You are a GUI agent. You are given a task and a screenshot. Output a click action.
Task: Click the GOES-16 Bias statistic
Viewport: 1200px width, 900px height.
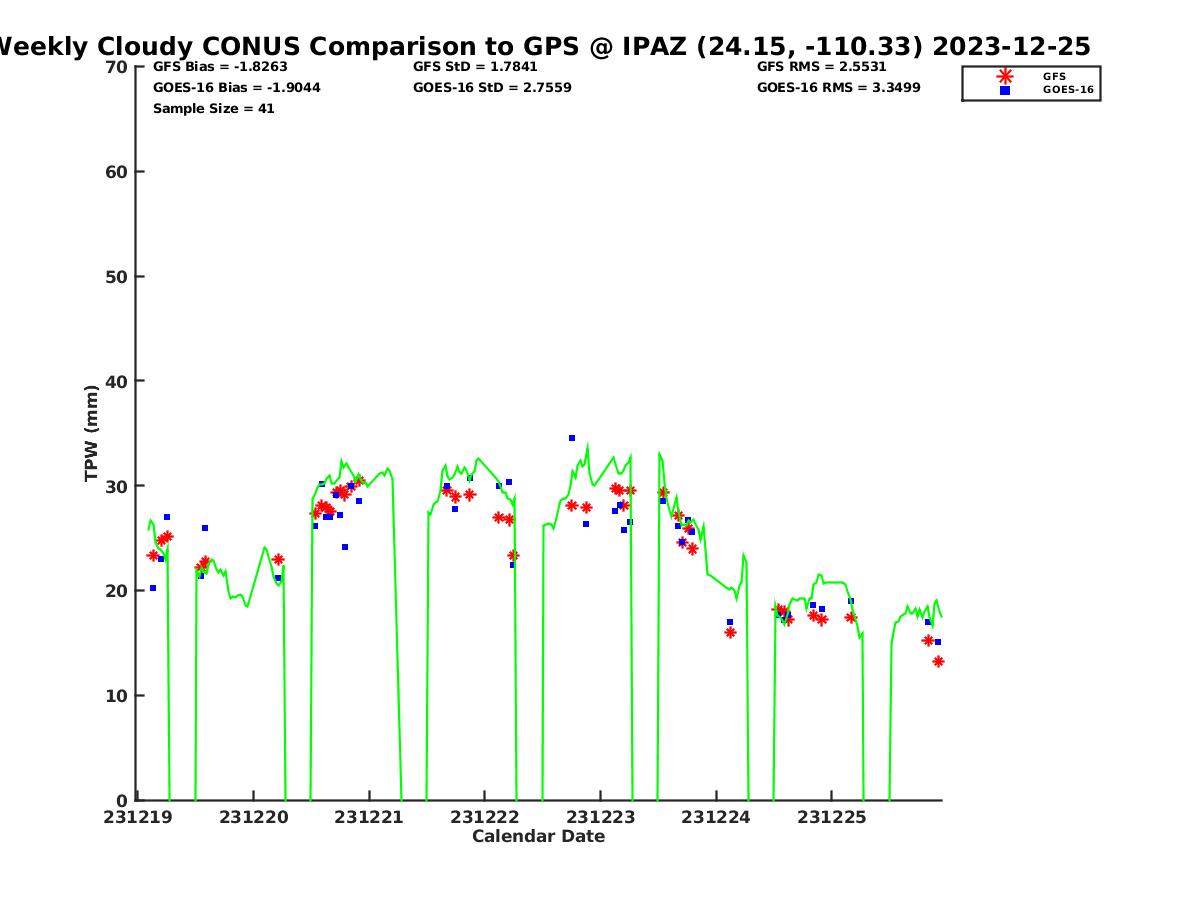tap(236, 88)
